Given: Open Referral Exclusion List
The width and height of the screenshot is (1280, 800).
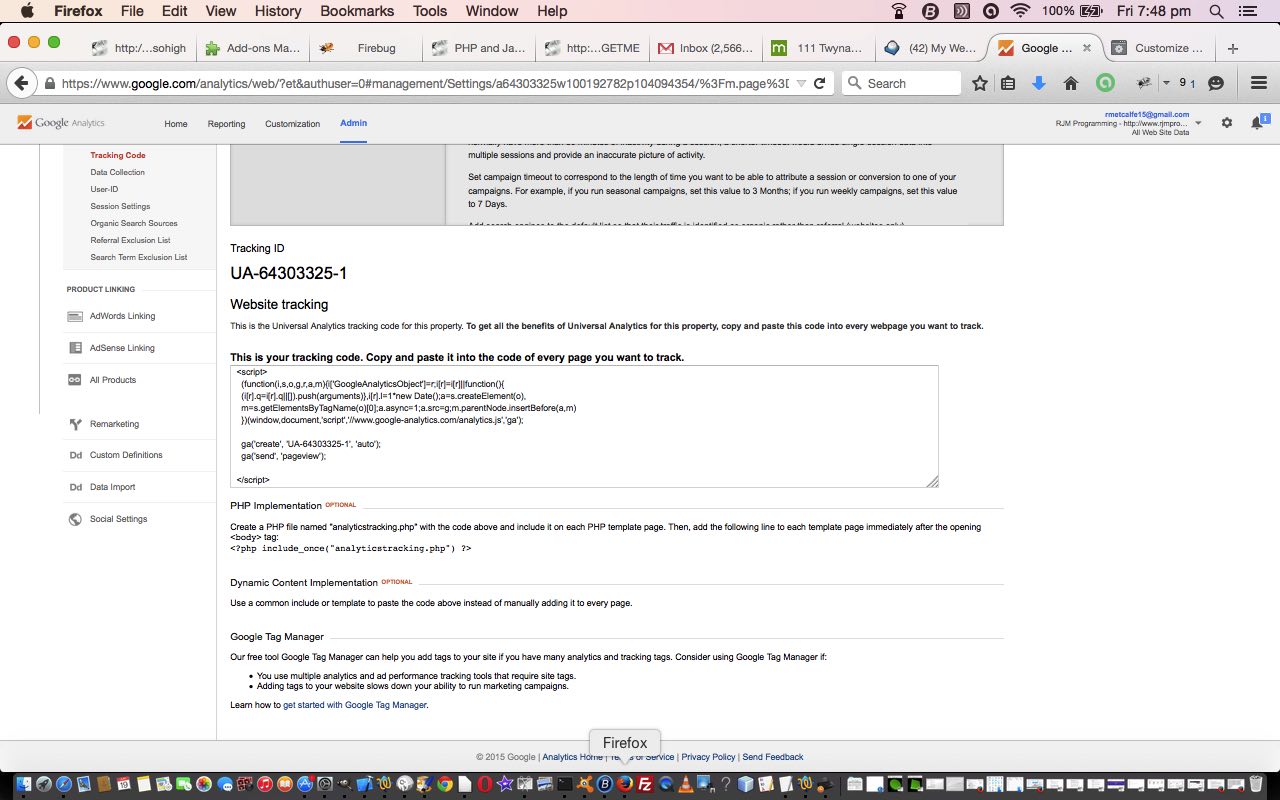Looking at the screenshot, I should 130,240.
